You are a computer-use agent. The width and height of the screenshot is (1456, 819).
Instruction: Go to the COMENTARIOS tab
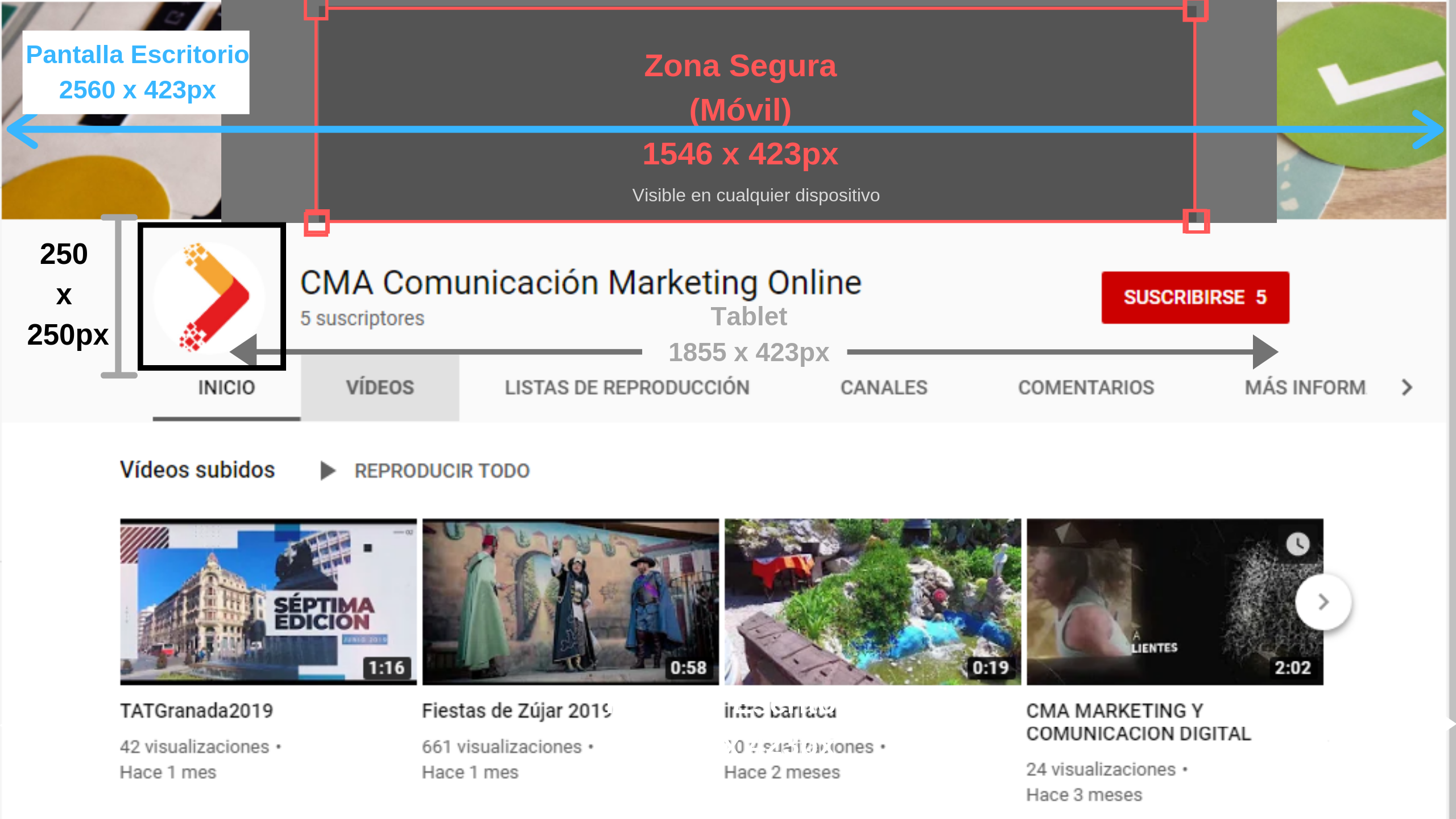pos(1086,388)
